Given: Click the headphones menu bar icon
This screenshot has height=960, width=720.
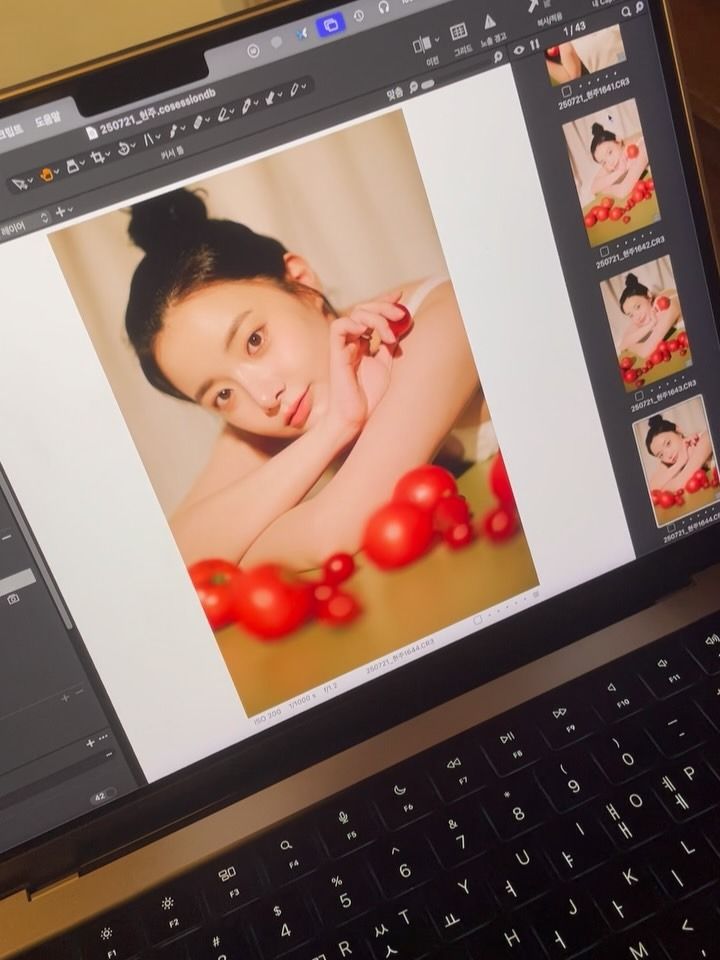Looking at the screenshot, I should 384,7.
